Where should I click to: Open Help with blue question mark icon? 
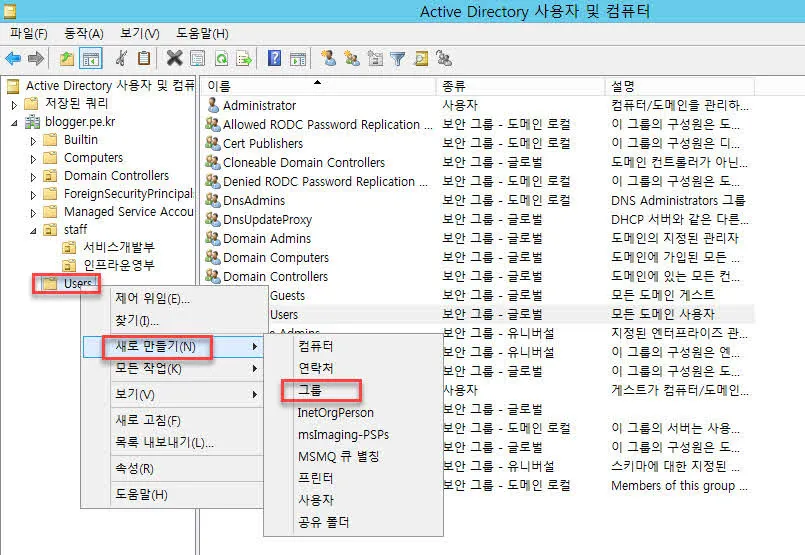coord(273,59)
